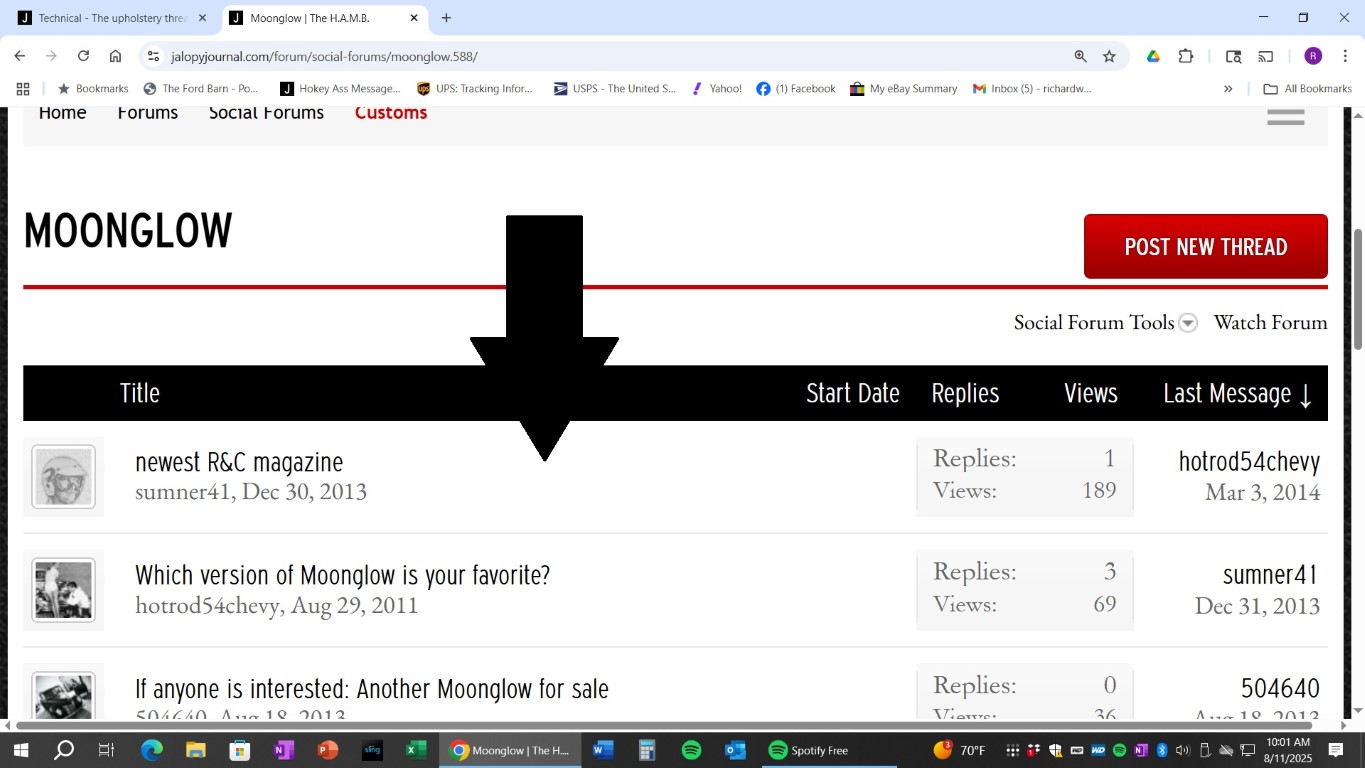Click the browser reload page icon
1365x768 pixels.
click(83, 56)
